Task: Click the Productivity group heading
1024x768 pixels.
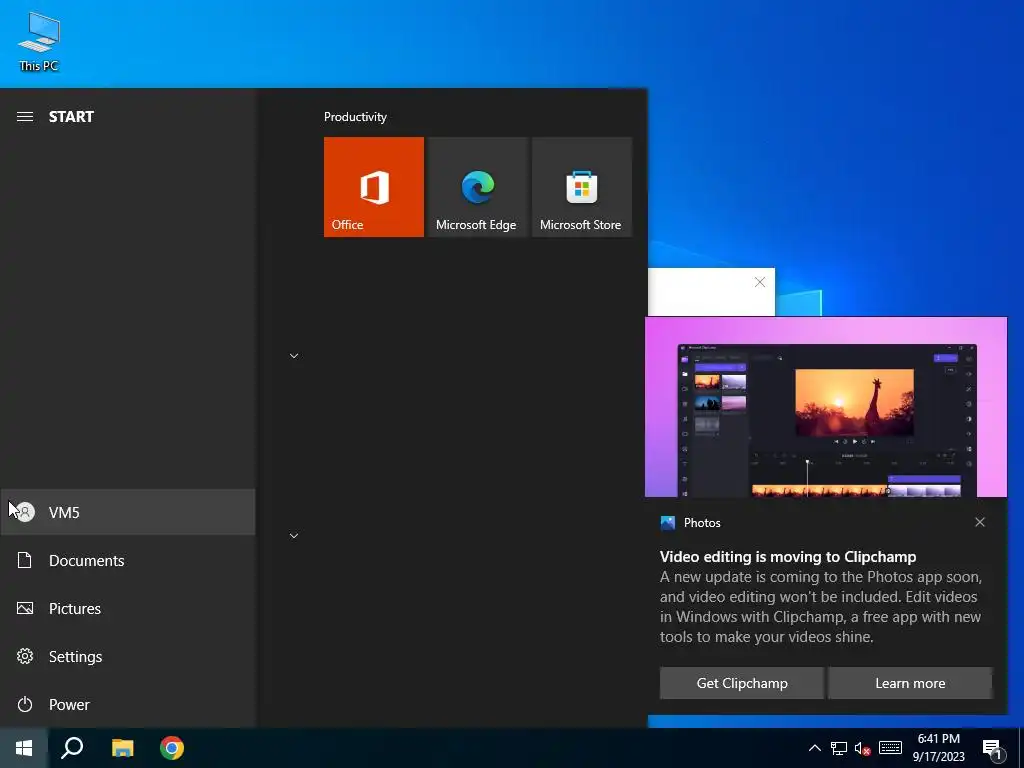Action: point(355,117)
